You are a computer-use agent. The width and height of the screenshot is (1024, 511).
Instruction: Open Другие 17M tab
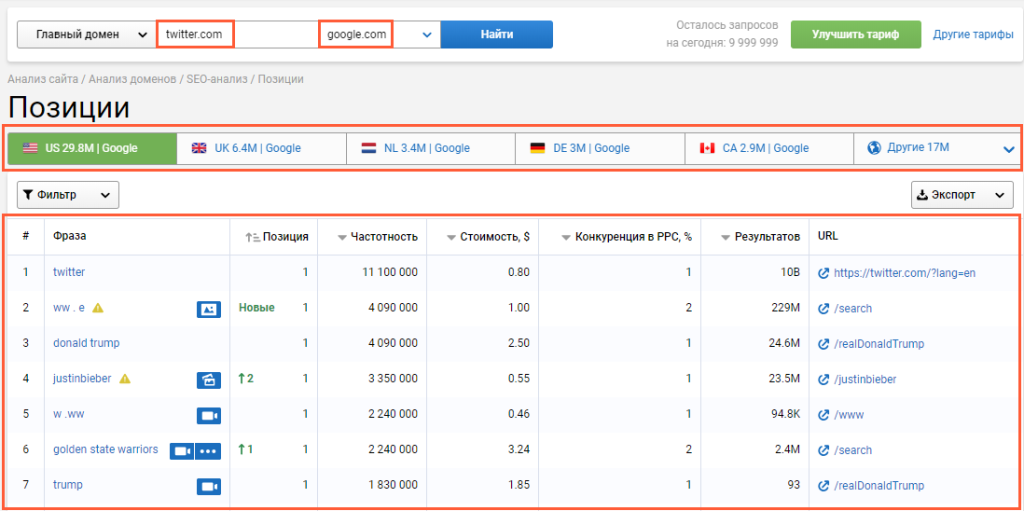935,148
